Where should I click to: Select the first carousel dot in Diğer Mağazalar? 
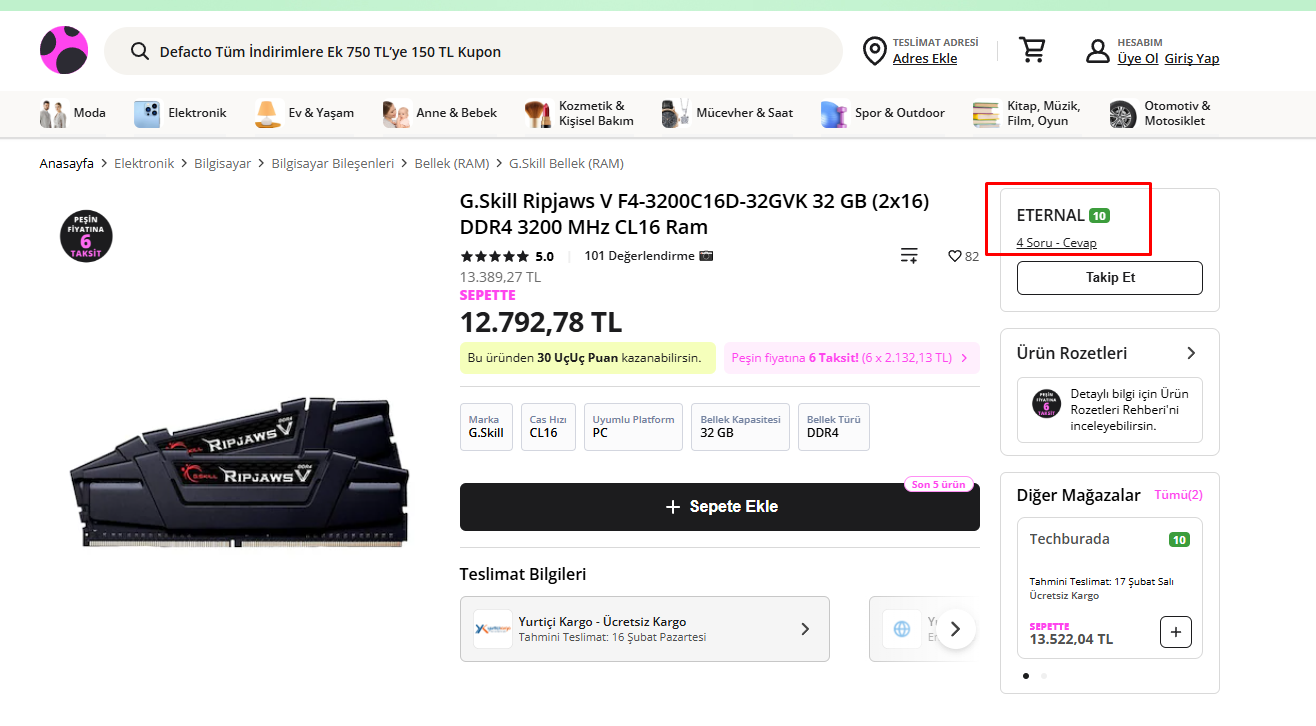pyautogui.click(x=1026, y=676)
